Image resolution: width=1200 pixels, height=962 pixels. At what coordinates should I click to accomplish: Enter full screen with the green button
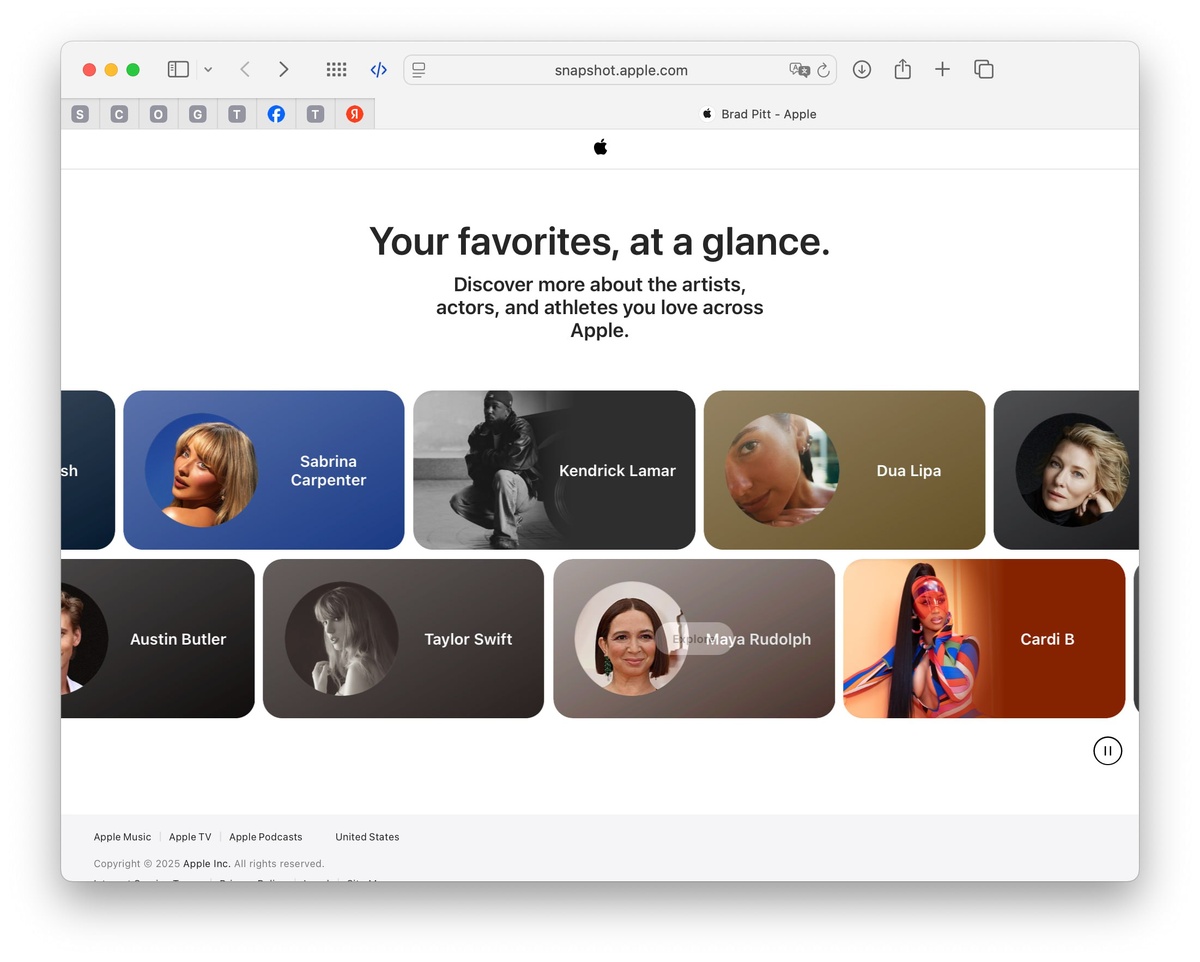(133, 70)
